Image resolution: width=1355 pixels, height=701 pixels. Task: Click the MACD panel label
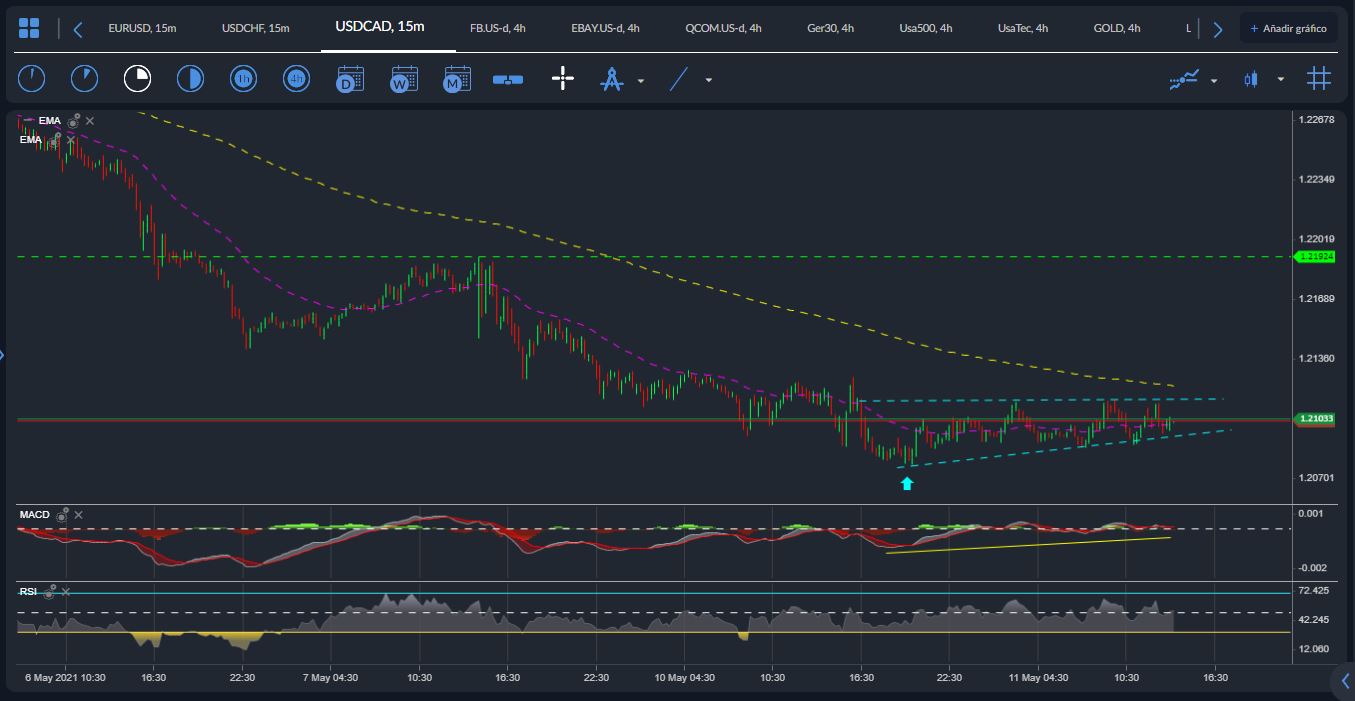[34, 515]
